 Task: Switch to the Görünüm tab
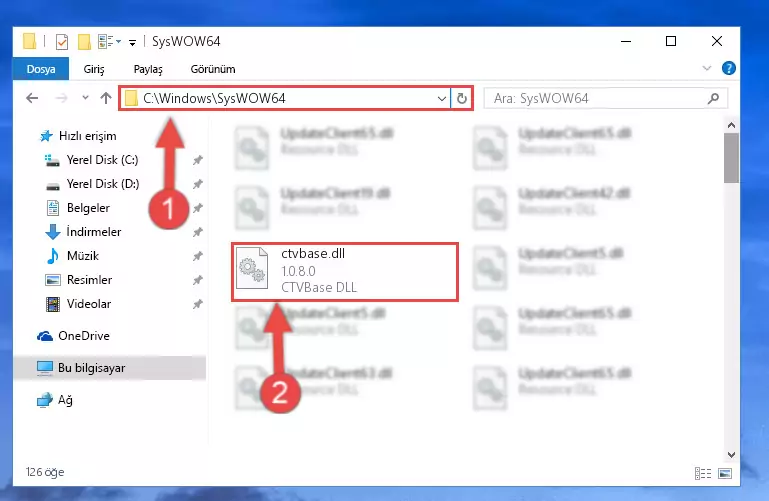pyautogui.click(x=213, y=69)
